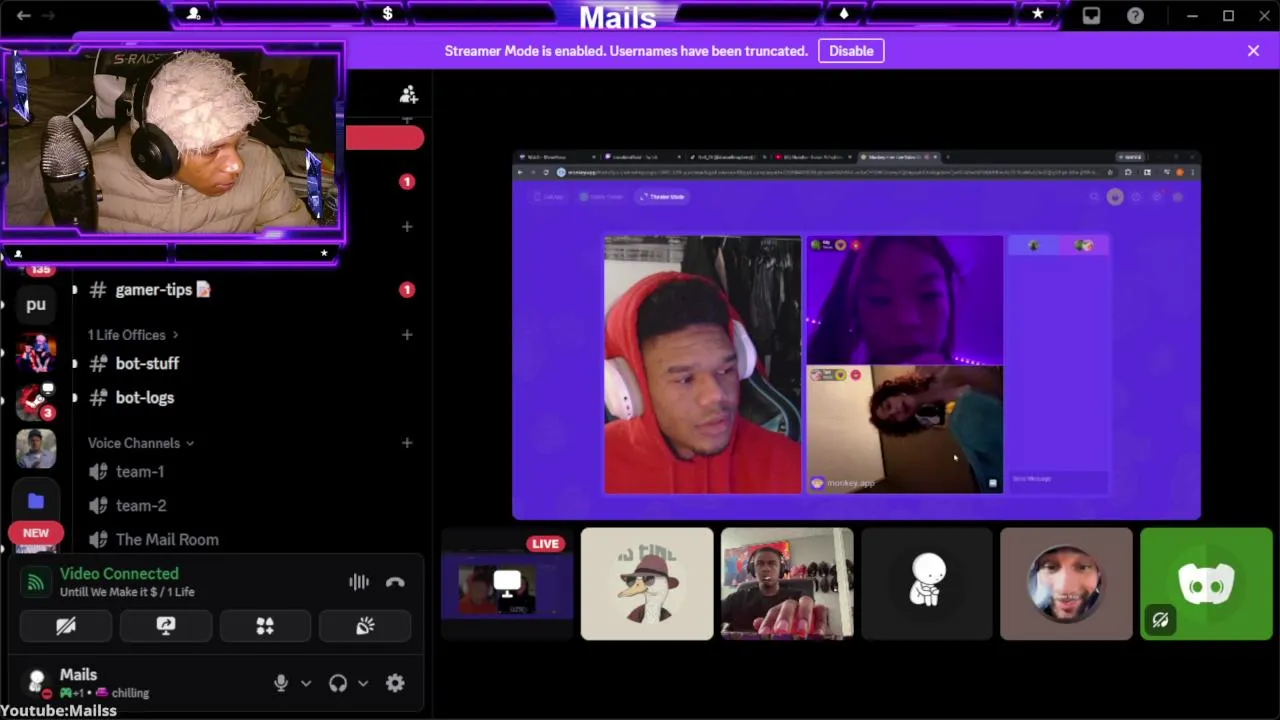Open the soundboard button

click(365, 626)
